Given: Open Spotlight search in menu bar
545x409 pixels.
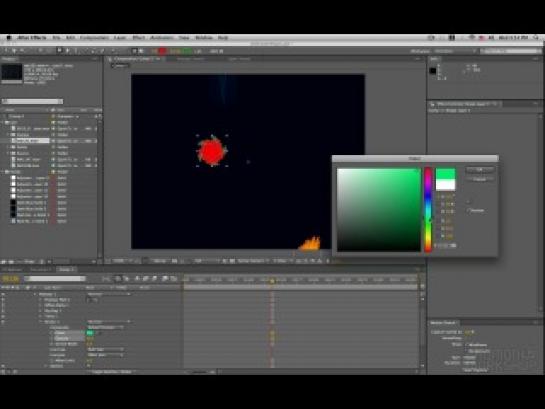Looking at the screenshot, I should click(536, 38).
